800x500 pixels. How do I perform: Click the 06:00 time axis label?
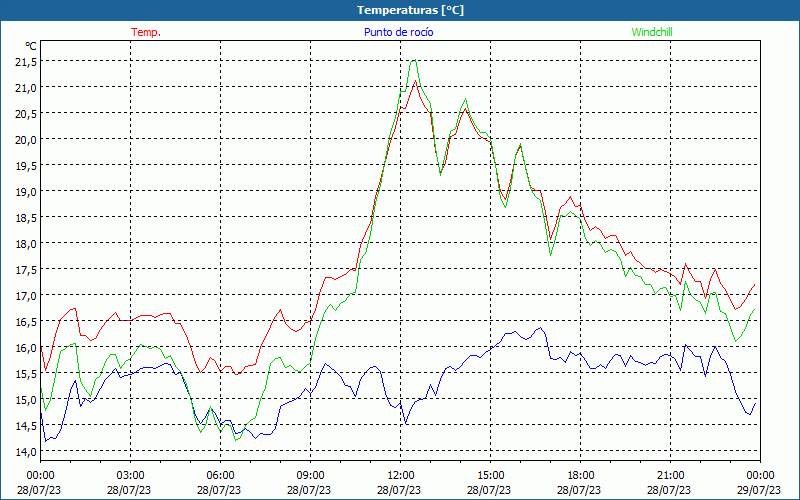220,476
